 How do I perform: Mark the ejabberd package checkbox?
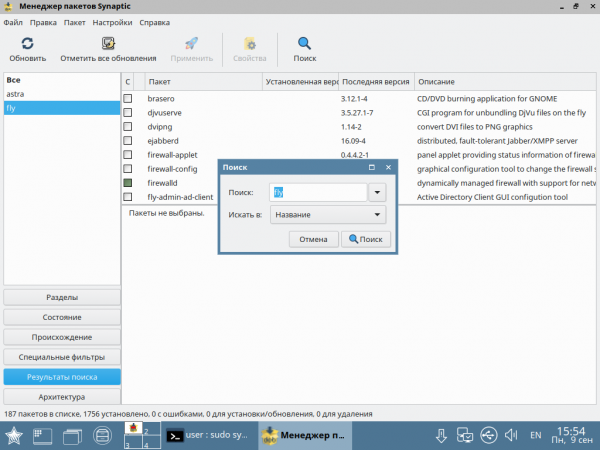coord(128,141)
